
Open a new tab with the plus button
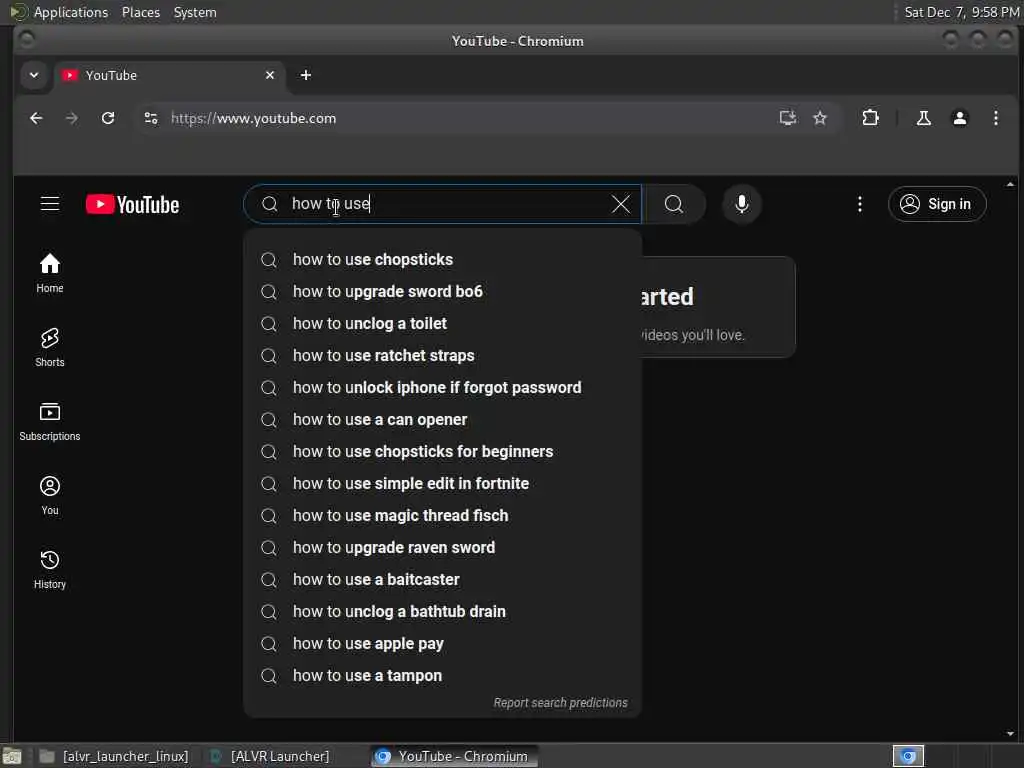306,75
